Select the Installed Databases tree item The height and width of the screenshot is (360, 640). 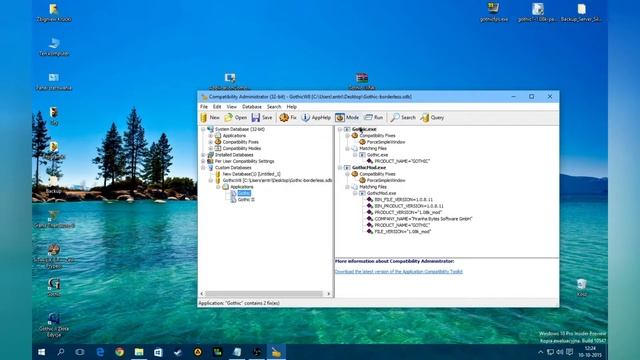(x=234, y=155)
